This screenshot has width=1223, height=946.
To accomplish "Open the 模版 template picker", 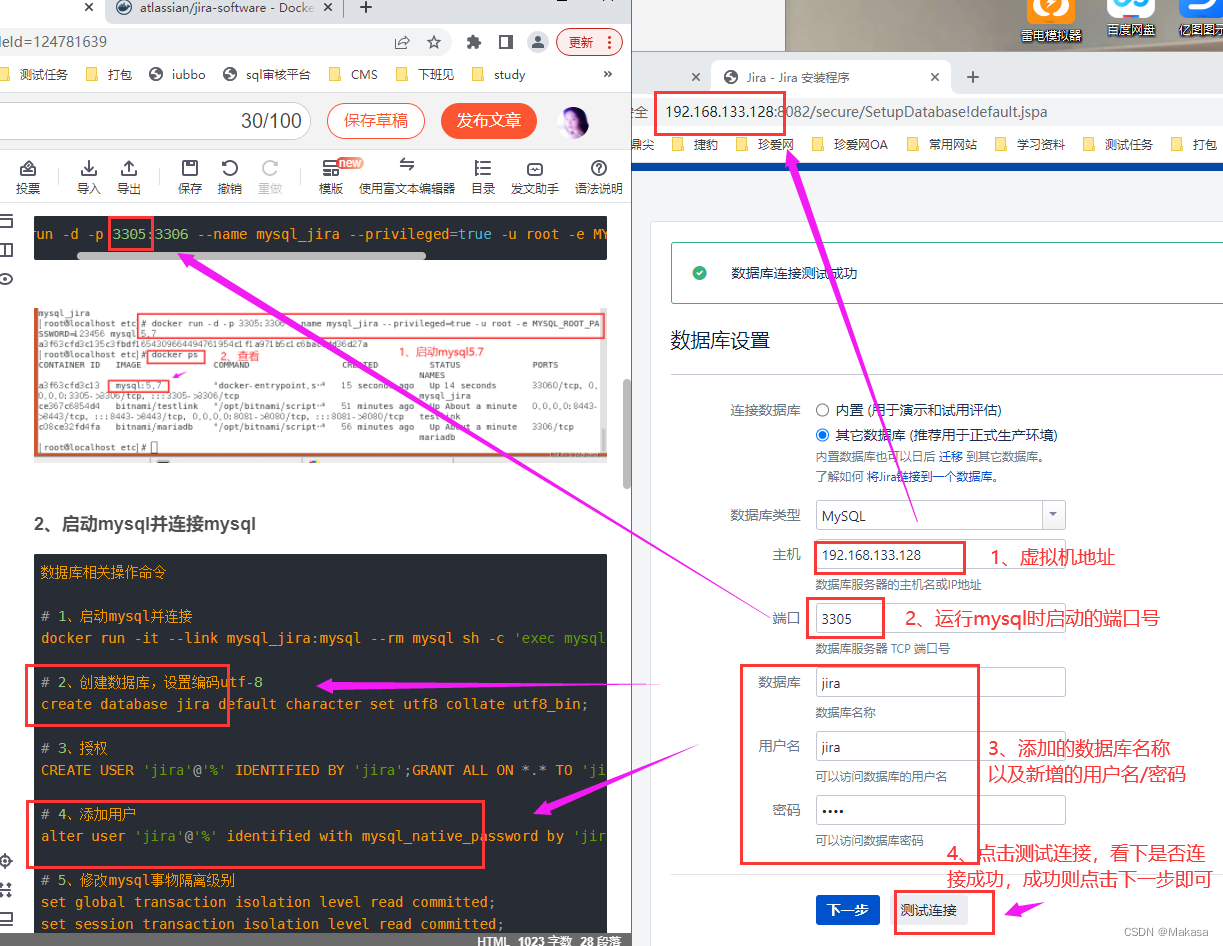I will point(331,177).
